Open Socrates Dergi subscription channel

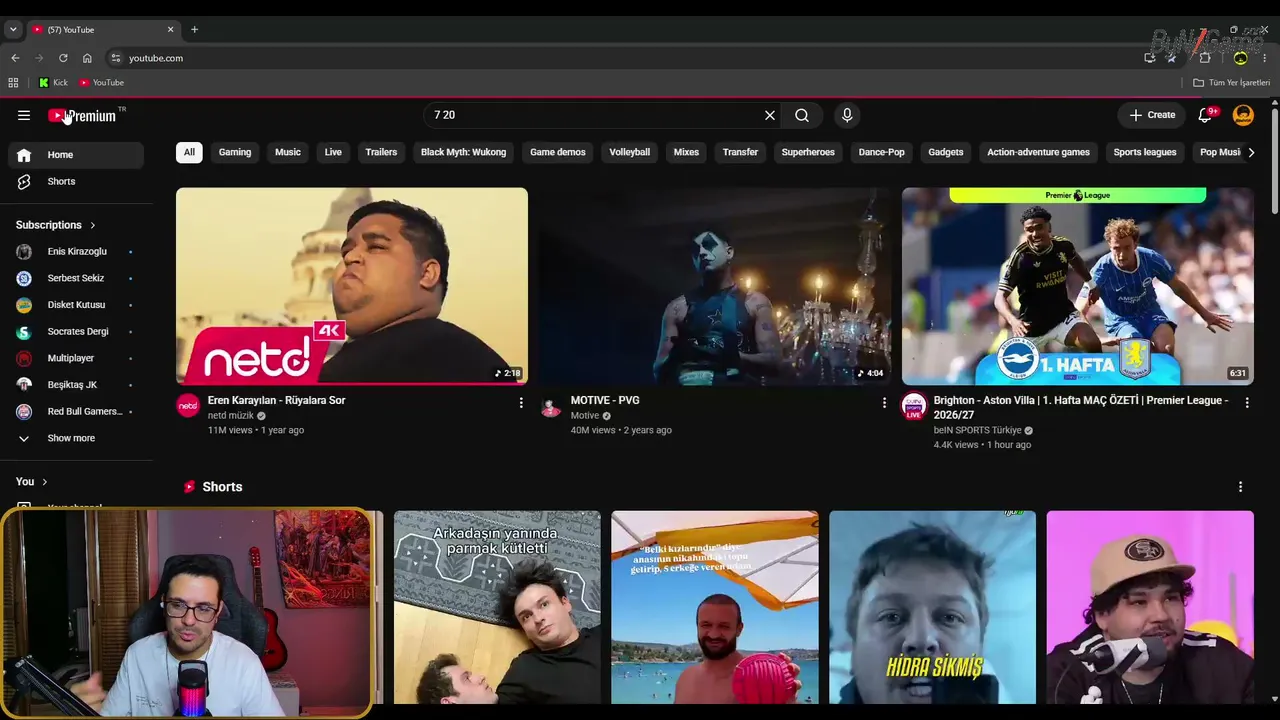point(76,332)
